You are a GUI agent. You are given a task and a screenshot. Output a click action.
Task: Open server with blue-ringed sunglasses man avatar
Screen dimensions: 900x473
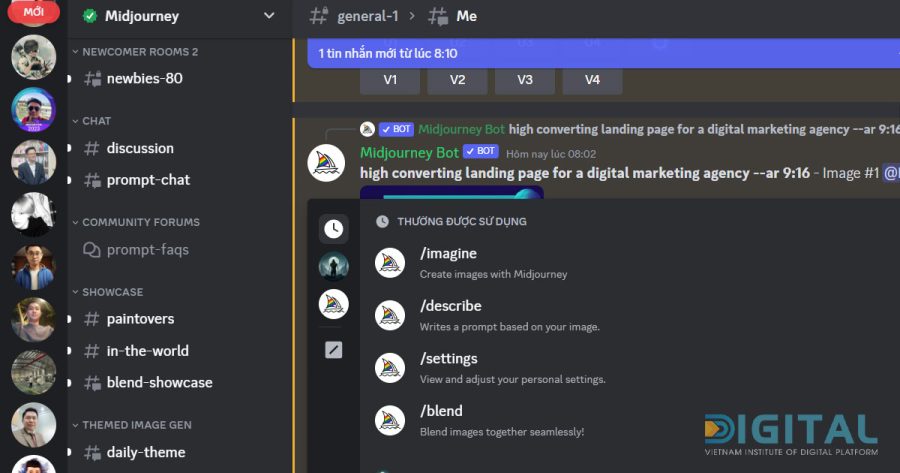coord(33,110)
